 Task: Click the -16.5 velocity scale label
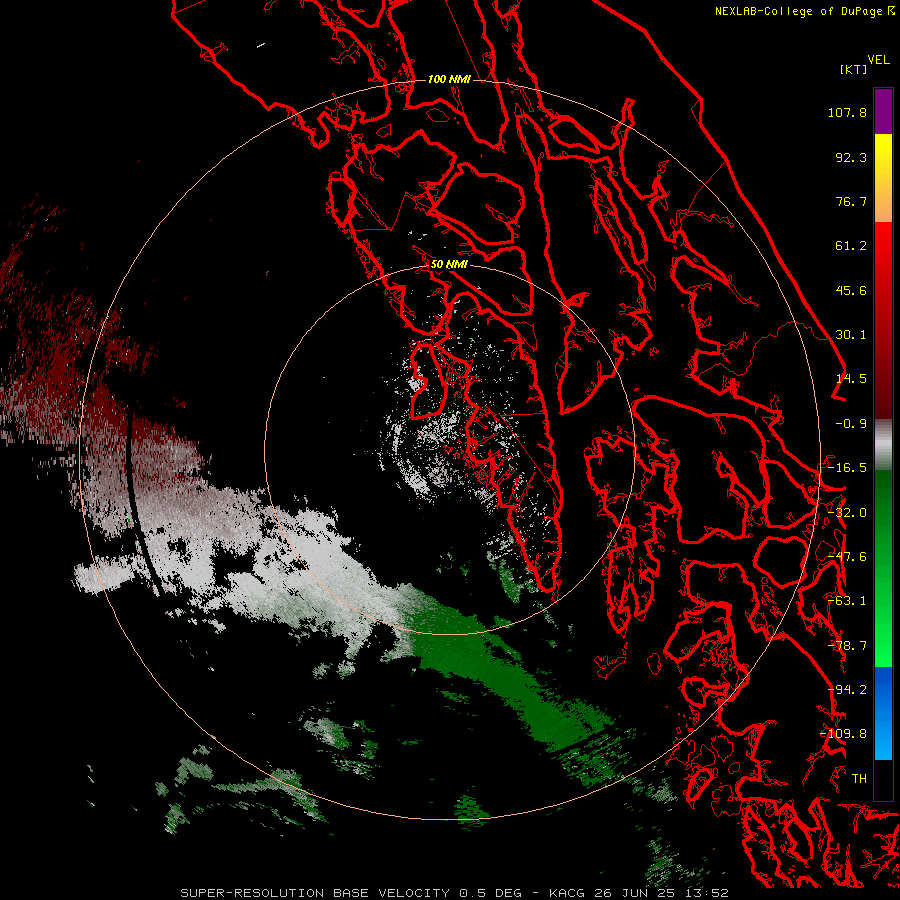(847, 468)
